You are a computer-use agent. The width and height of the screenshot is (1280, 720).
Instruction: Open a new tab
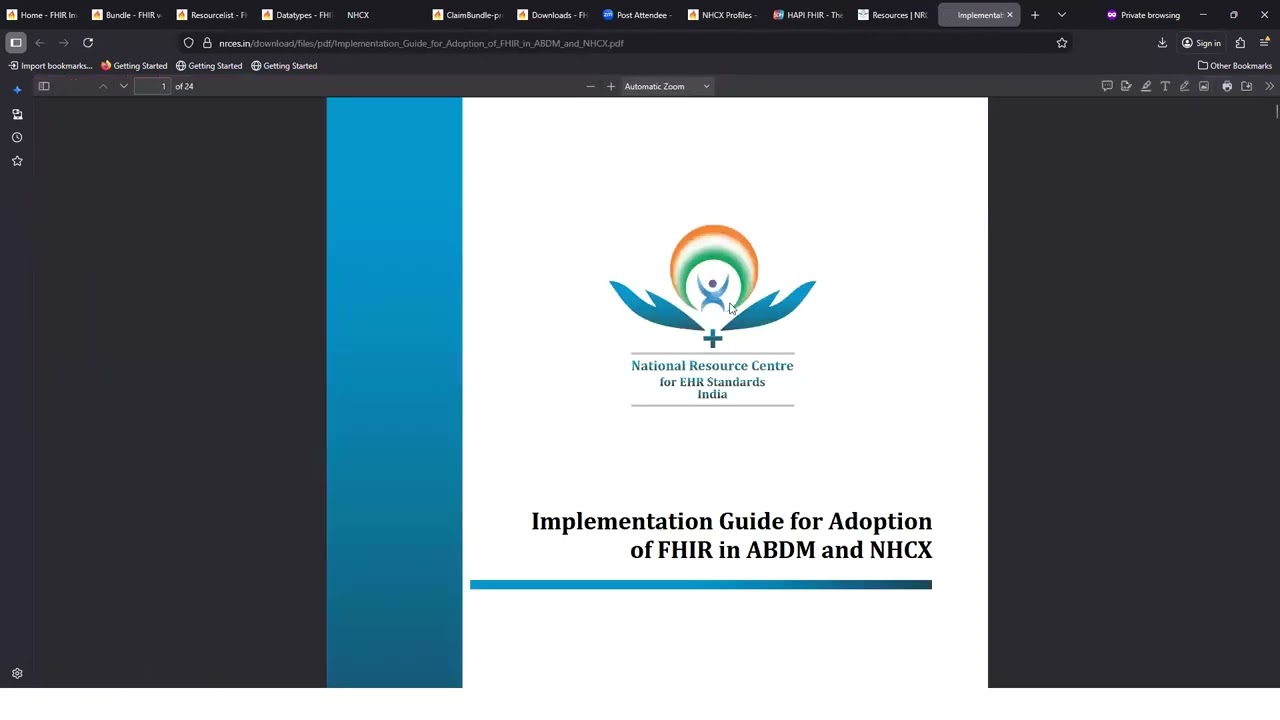pyautogui.click(x=1035, y=15)
